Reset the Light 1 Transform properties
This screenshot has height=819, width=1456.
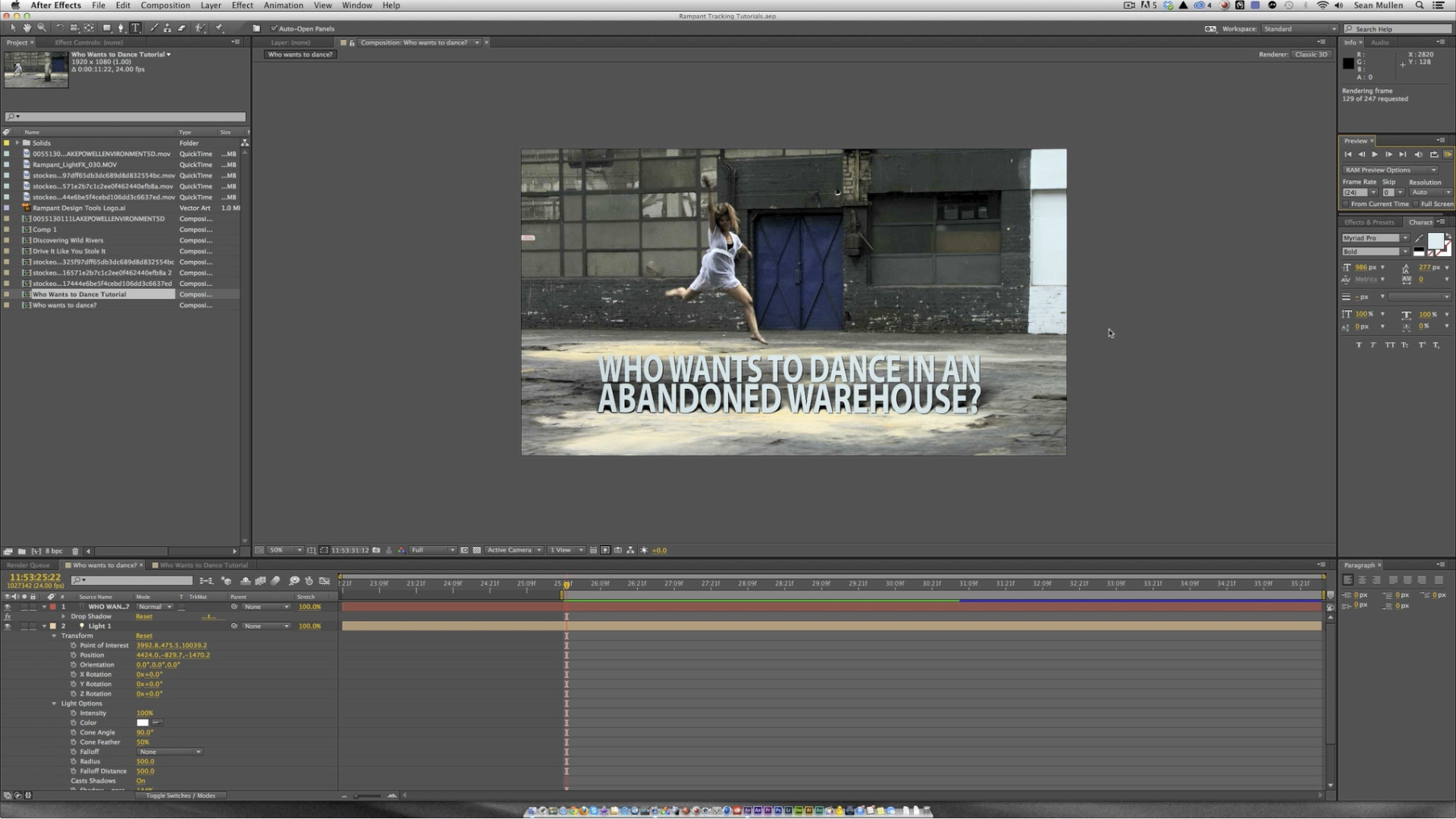(x=144, y=635)
